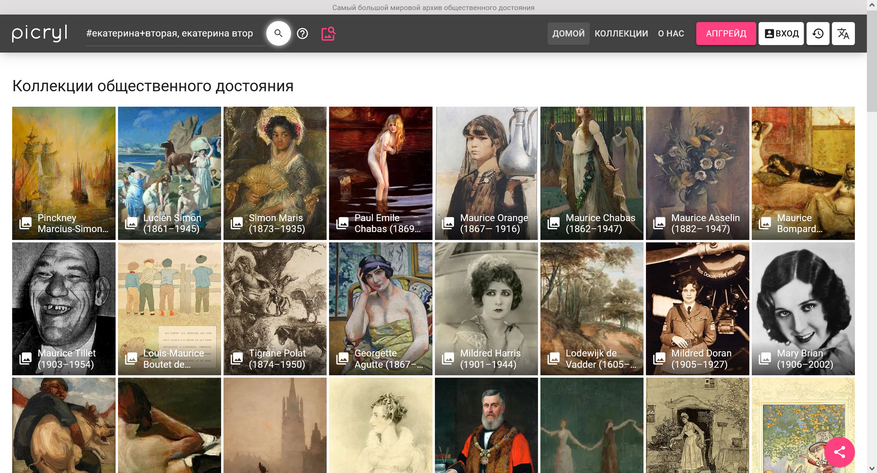
Task: Open Mildred Doran (1905–1927) collection
Action: [x=697, y=309]
